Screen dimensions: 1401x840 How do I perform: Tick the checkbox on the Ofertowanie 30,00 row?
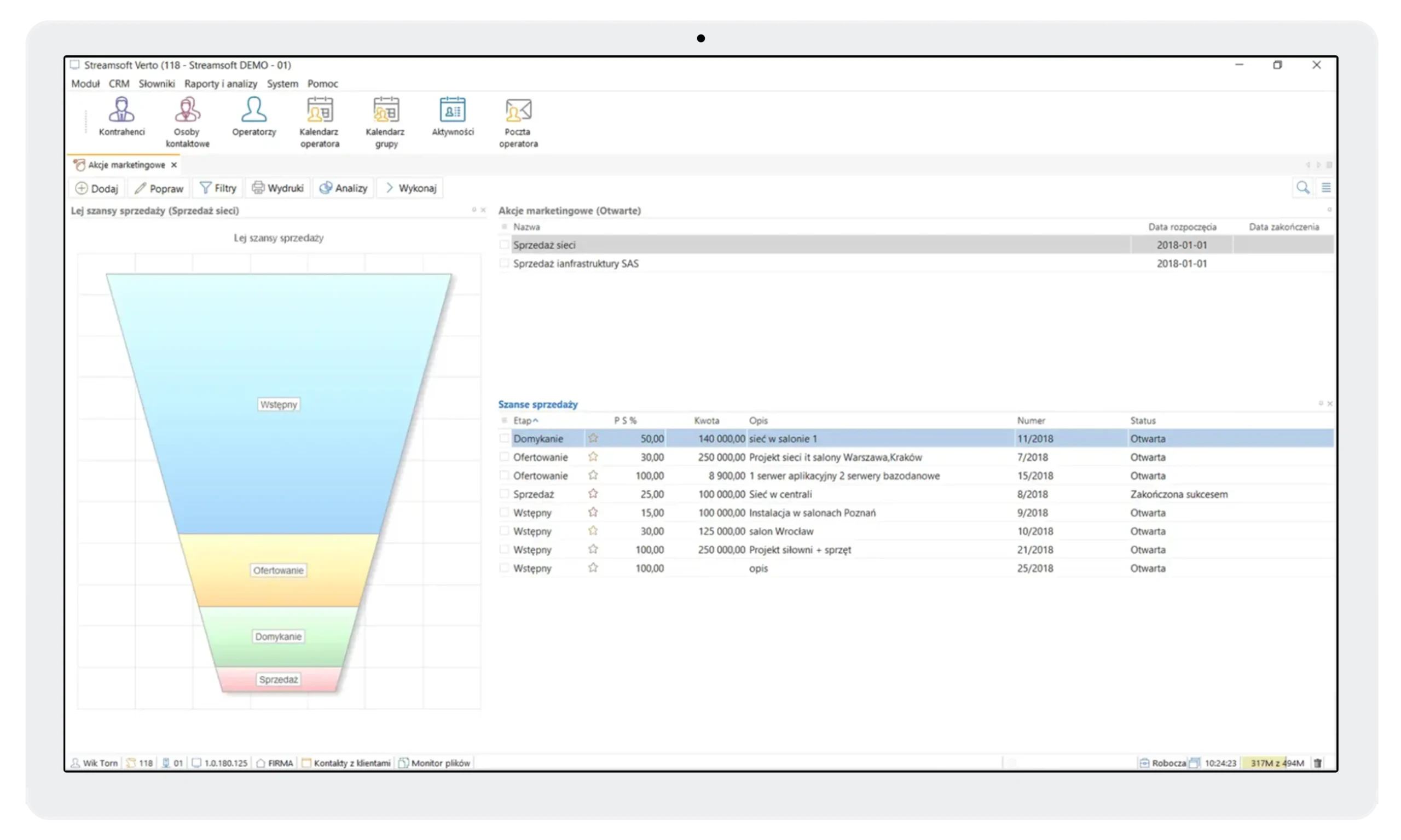point(504,457)
